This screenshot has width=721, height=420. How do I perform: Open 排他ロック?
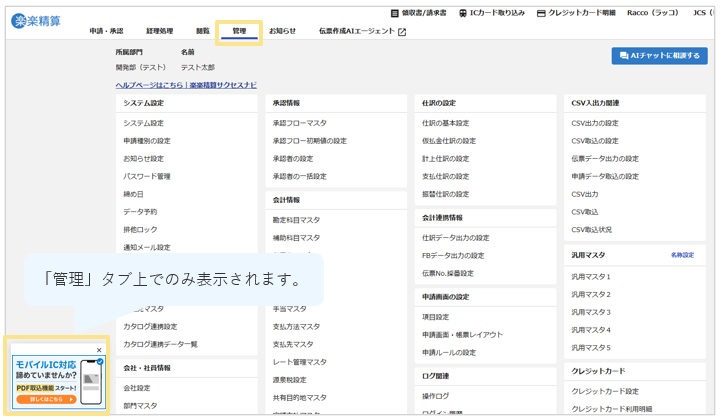(x=140, y=230)
